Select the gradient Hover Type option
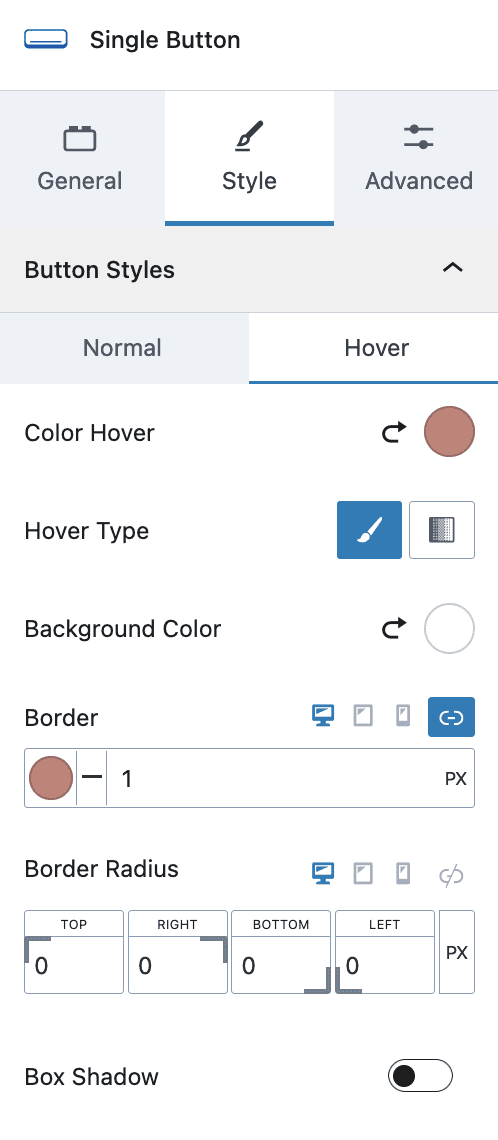The width and height of the screenshot is (498, 1140). point(442,530)
